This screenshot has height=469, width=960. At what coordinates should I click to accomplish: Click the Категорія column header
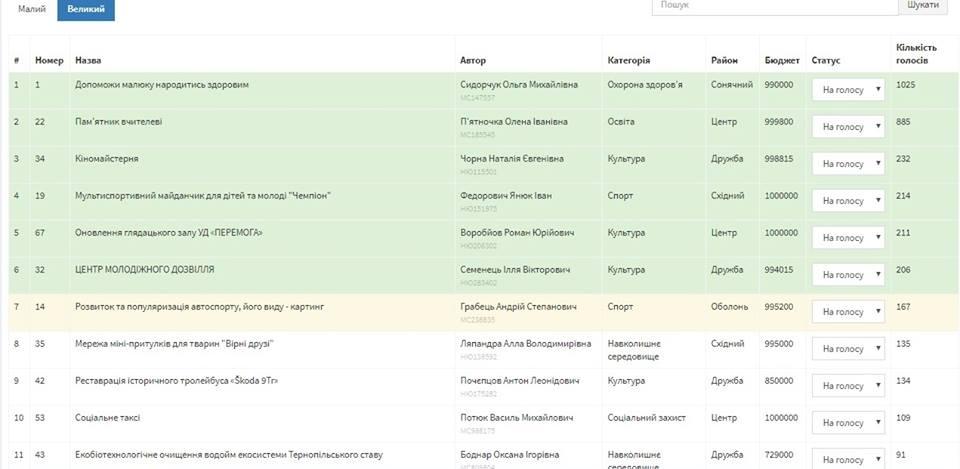click(629, 61)
